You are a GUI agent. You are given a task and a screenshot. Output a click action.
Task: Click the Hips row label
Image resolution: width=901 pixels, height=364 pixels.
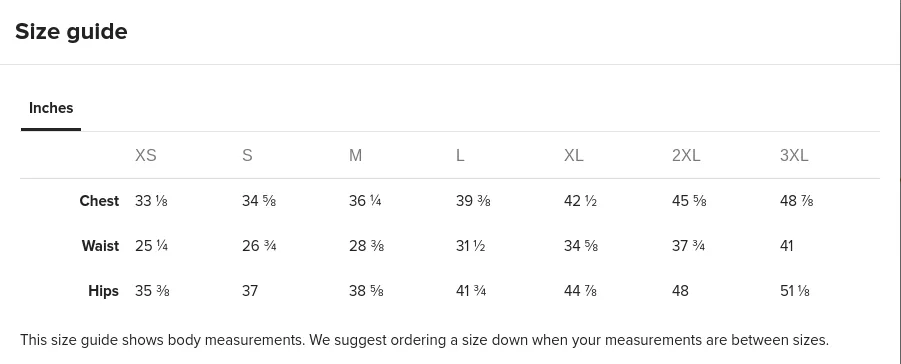[x=103, y=290]
